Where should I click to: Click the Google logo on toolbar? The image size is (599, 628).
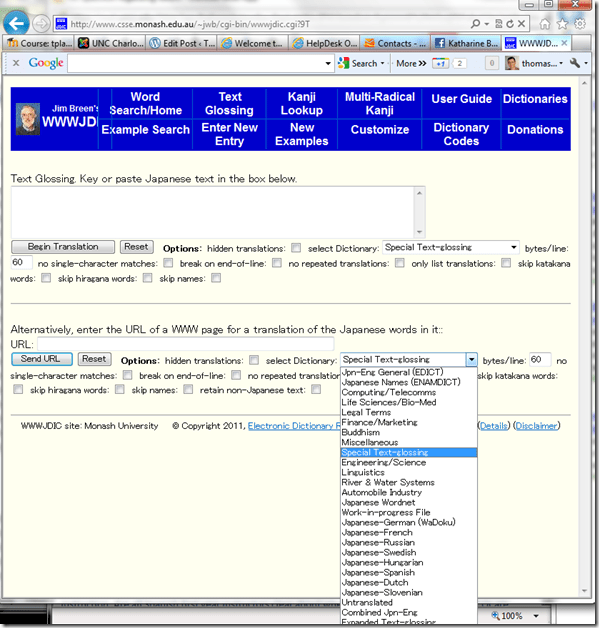(x=46, y=63)
